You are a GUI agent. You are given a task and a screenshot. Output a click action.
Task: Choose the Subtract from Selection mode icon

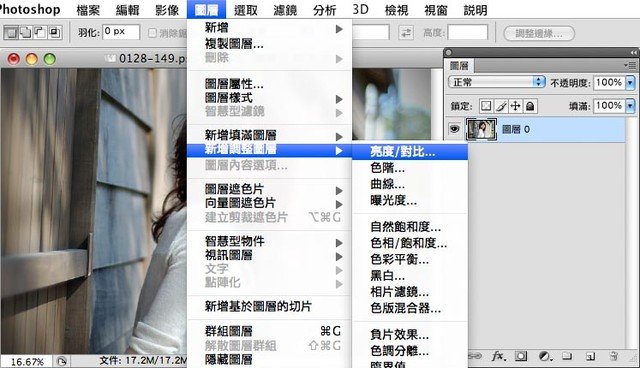[40, 32]
